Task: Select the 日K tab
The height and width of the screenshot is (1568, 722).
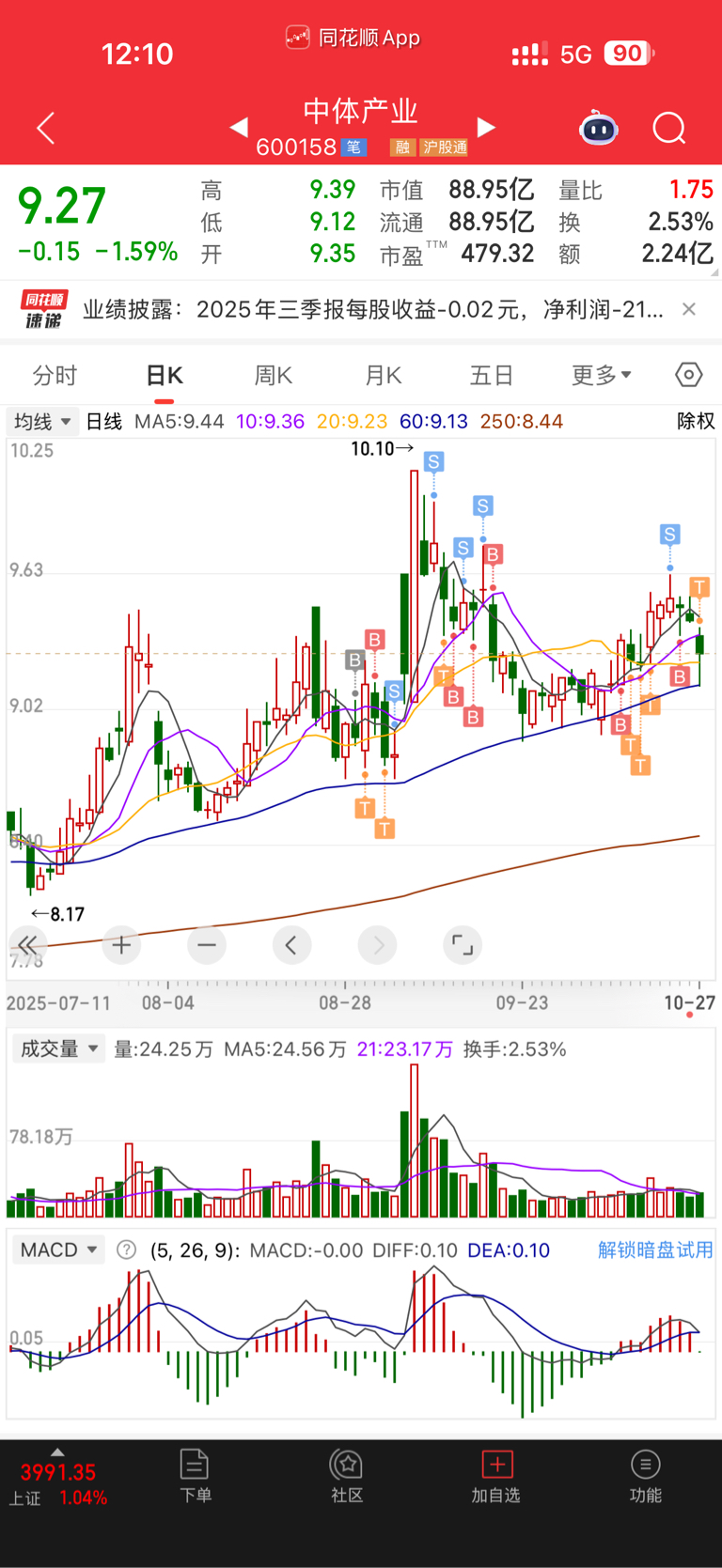Action: click(x=165, y=376)
